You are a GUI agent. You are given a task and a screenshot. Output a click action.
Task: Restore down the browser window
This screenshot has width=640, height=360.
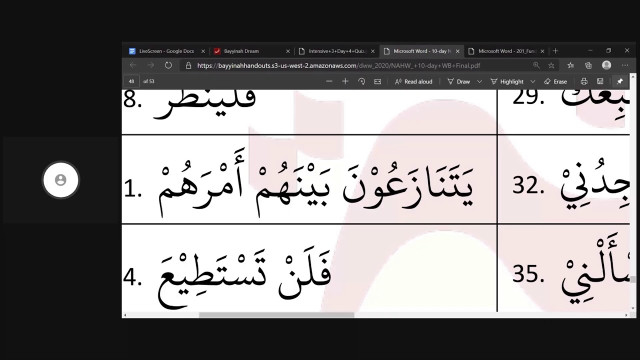609,51
